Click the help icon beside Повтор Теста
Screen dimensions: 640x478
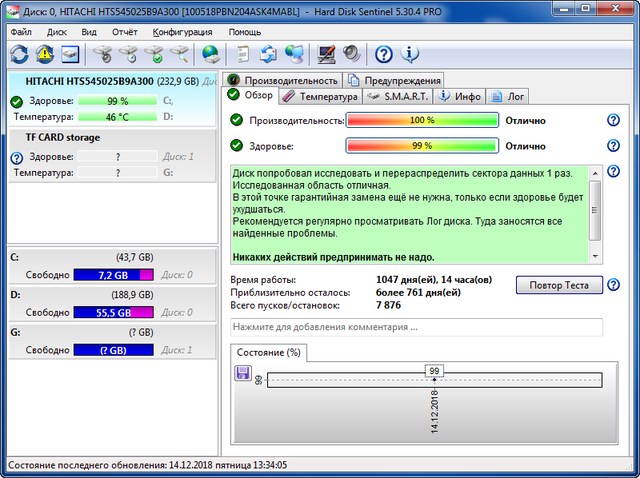(x=614, y=285)
